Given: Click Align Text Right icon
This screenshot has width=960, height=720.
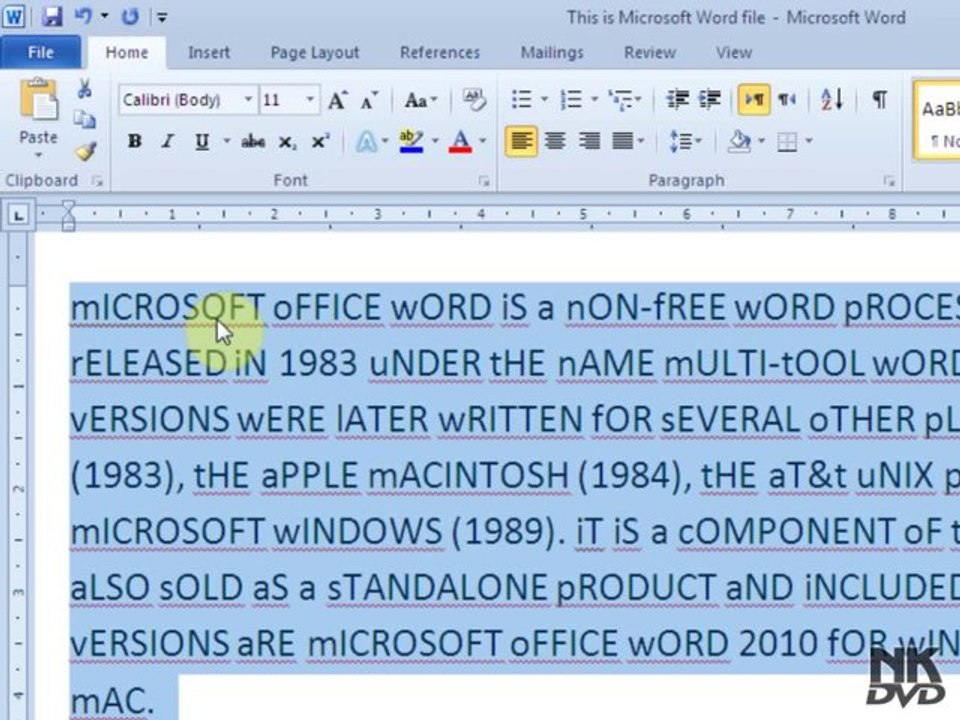Looking at the screenshot, I should pyautogui.click(x=589, y=141).
